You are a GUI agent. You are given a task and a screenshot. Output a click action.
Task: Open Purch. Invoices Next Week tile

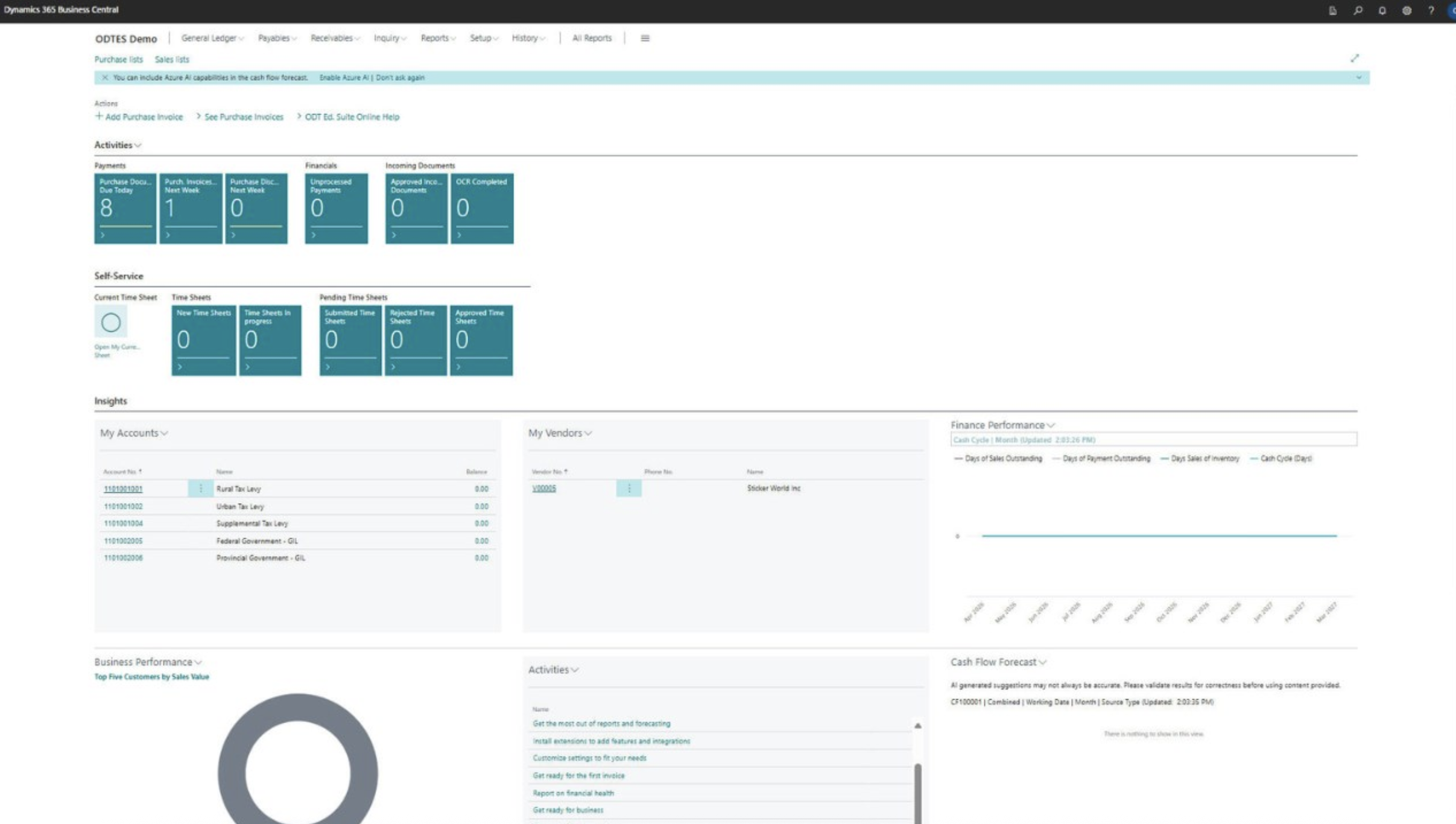tap(191, 209)
